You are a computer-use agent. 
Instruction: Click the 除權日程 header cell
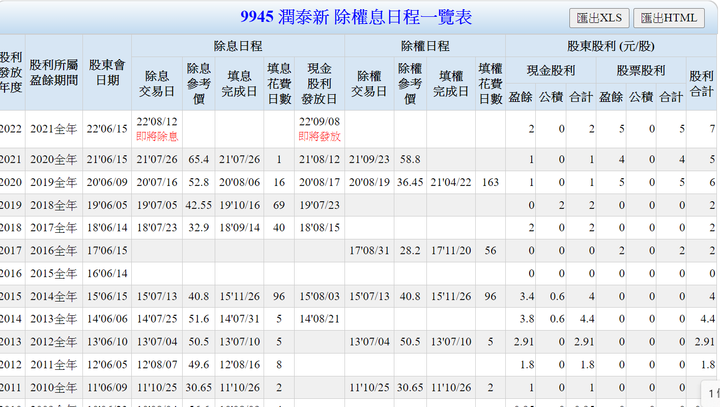coord(425,46)
